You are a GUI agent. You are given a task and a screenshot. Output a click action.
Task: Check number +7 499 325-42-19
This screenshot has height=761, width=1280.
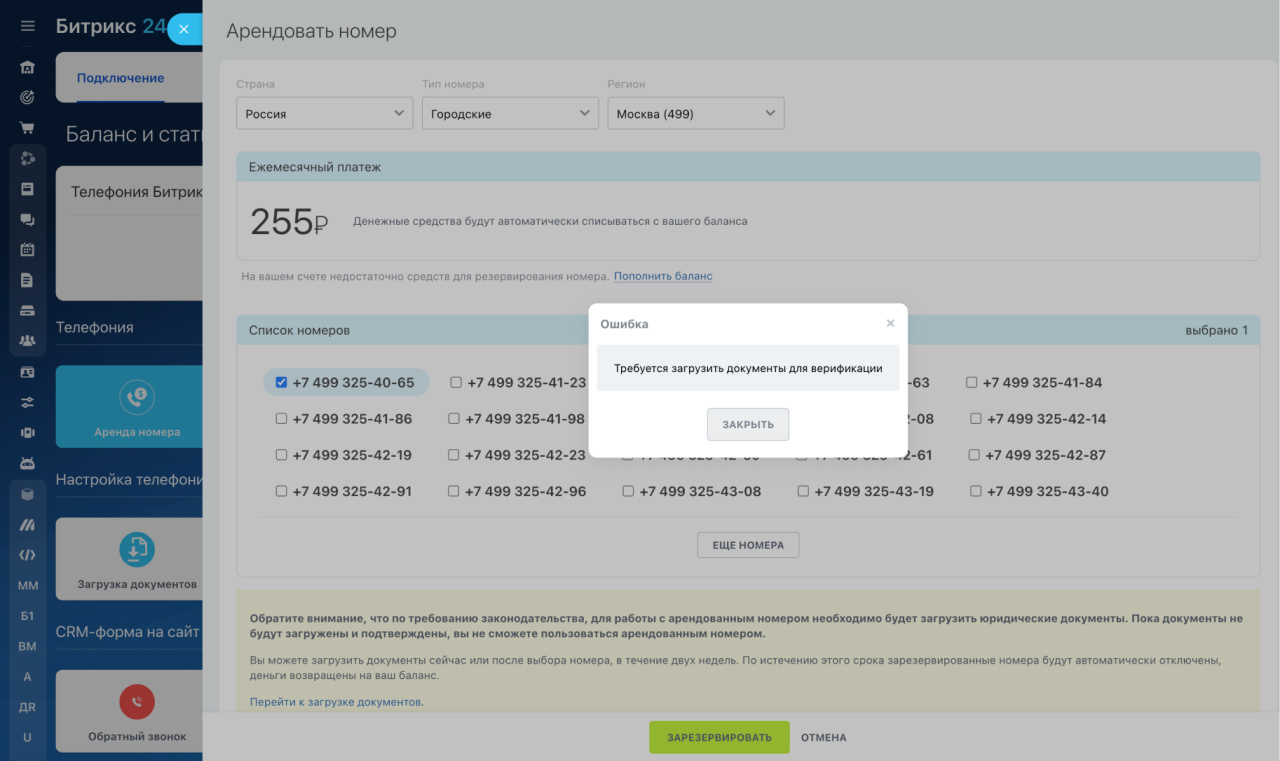tap(281, 455)
